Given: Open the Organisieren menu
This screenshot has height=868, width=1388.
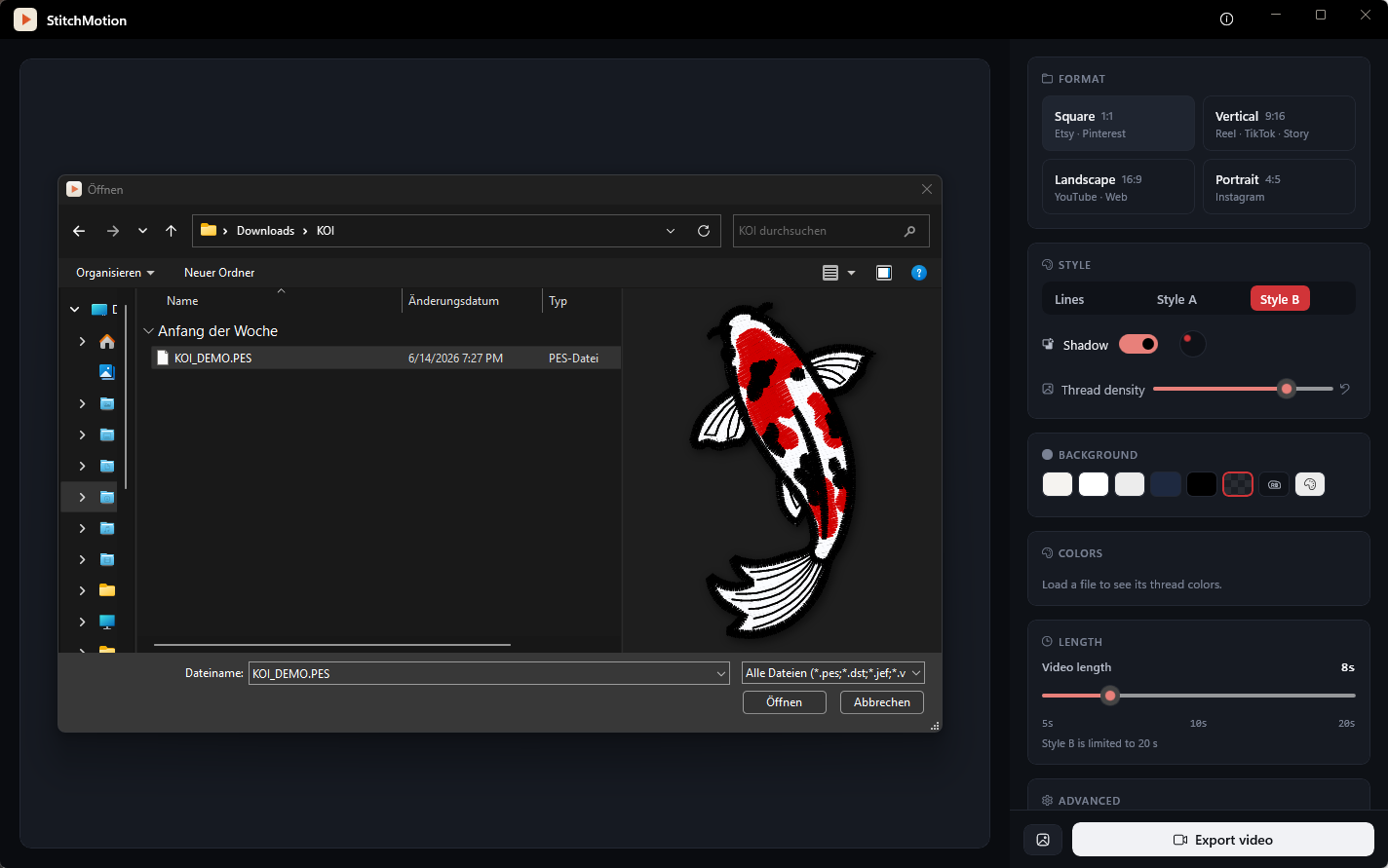Looking at the screenshot, I should (115, 273).
